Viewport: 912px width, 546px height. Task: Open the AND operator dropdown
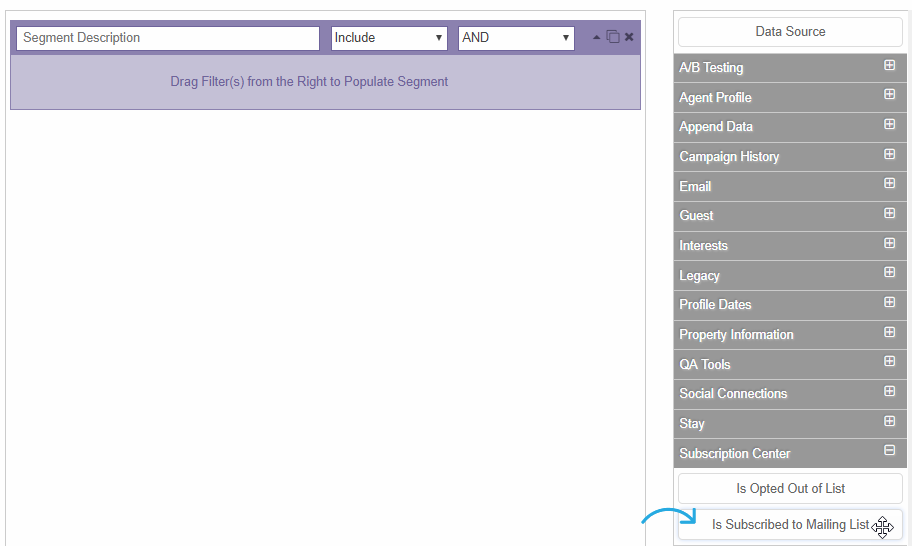pyautogui.click(x=516, y=38)
